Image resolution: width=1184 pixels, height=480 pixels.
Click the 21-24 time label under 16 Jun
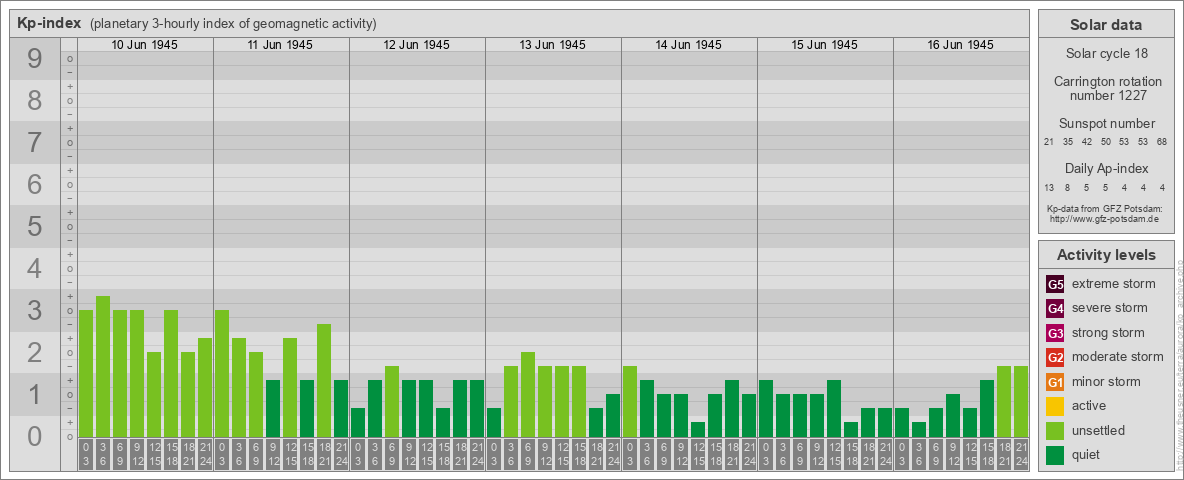[x=1021, y=456]
